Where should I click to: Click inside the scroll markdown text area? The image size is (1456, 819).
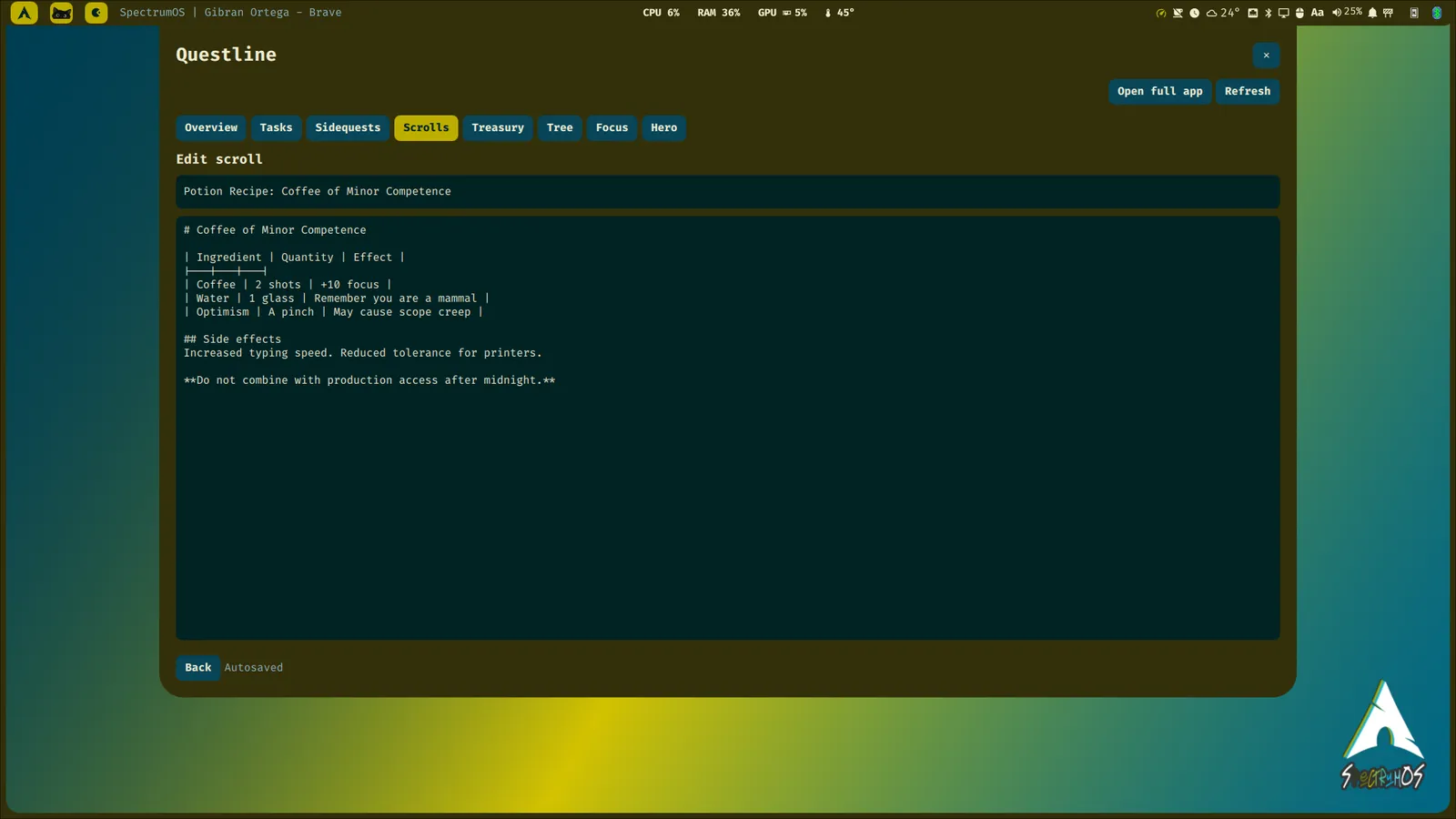728,428
